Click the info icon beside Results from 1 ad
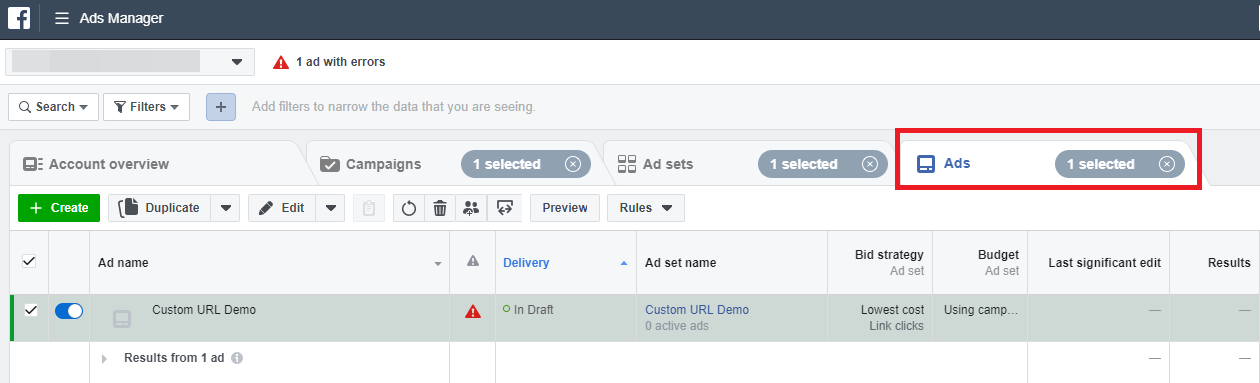Image resolution: width=1260 pixels, height=383 pixels. point(237,358)
